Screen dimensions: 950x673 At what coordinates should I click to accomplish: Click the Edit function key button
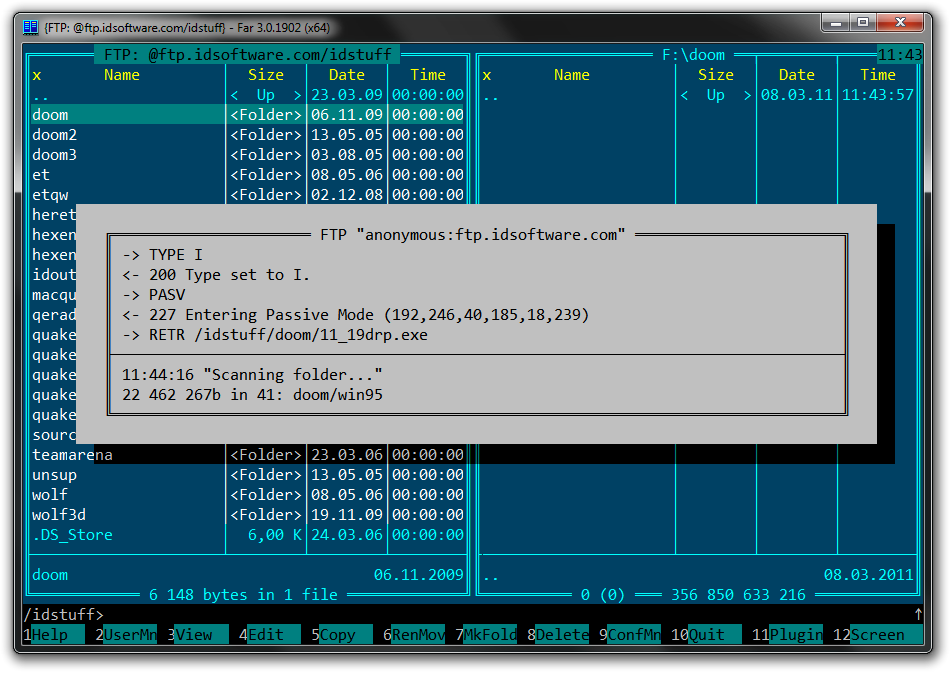274,634
